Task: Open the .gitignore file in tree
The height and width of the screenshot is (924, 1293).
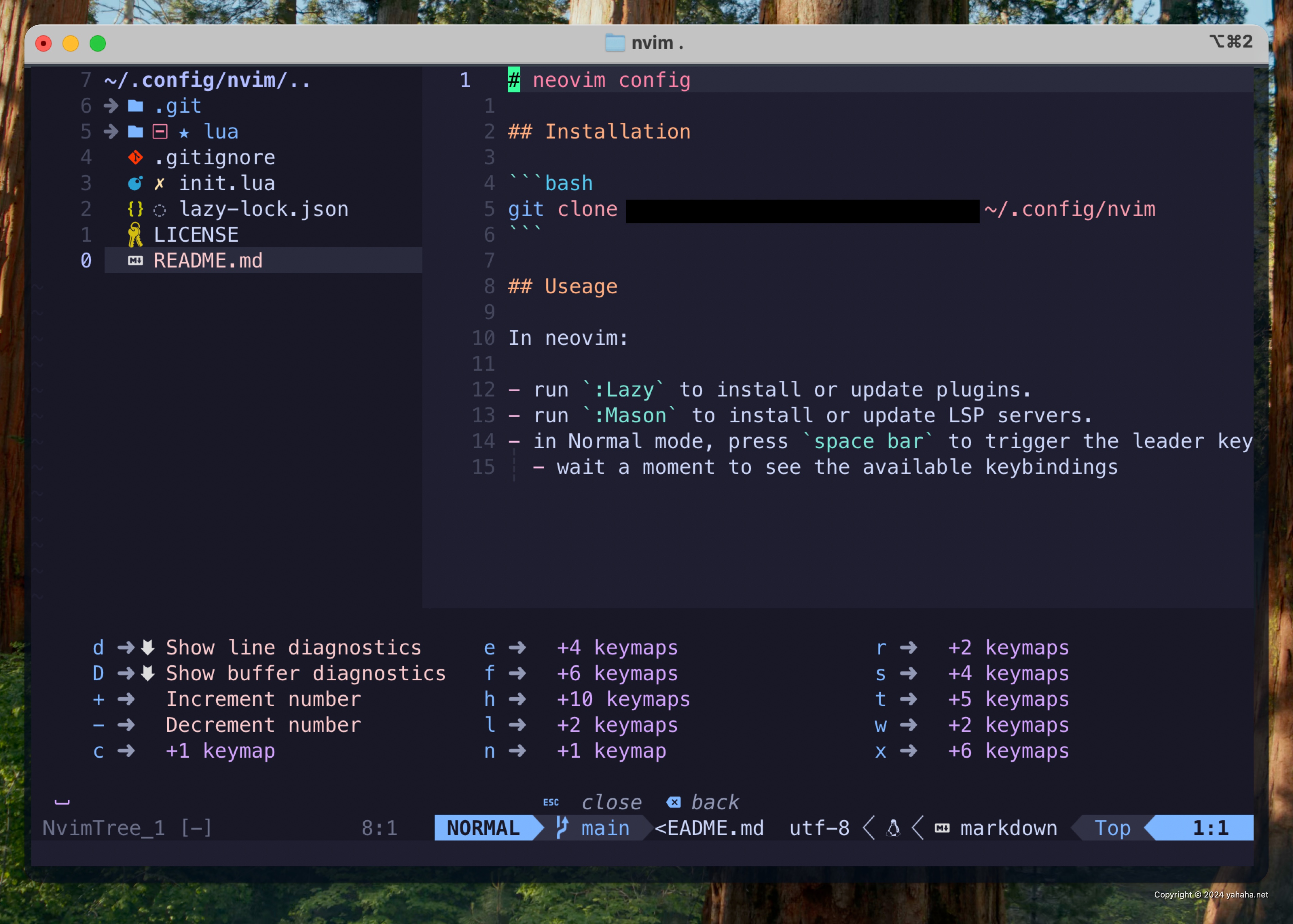Action: 215,158
